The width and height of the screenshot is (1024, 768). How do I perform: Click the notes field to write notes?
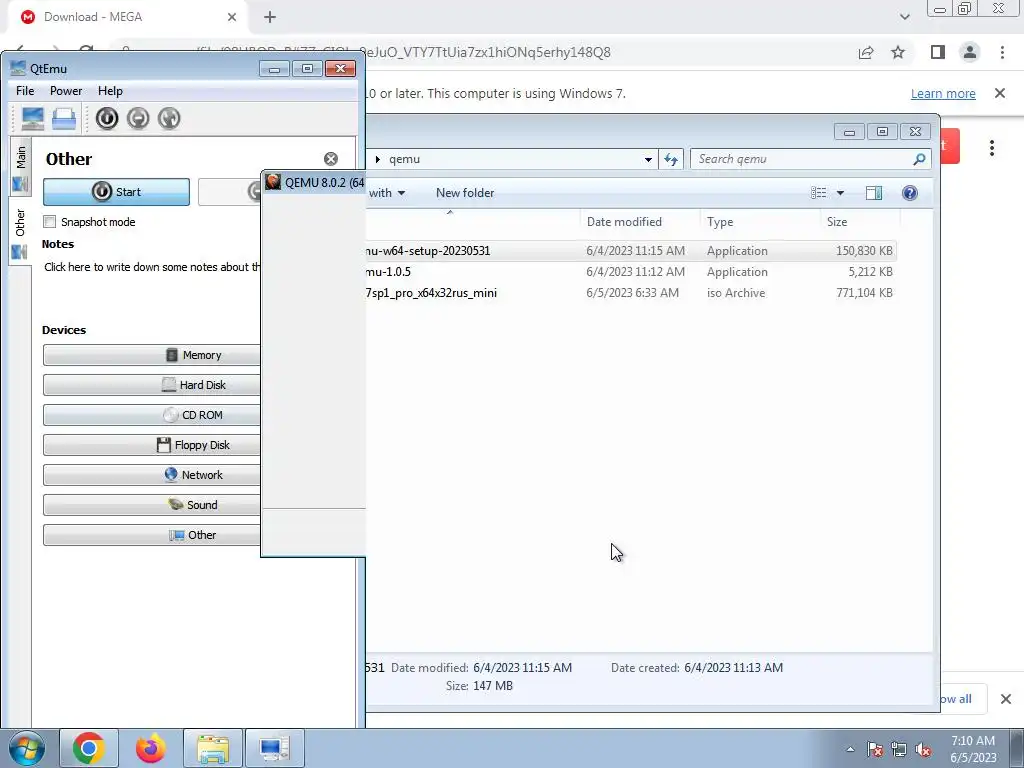pyautogui.click(x=152, y=267)
